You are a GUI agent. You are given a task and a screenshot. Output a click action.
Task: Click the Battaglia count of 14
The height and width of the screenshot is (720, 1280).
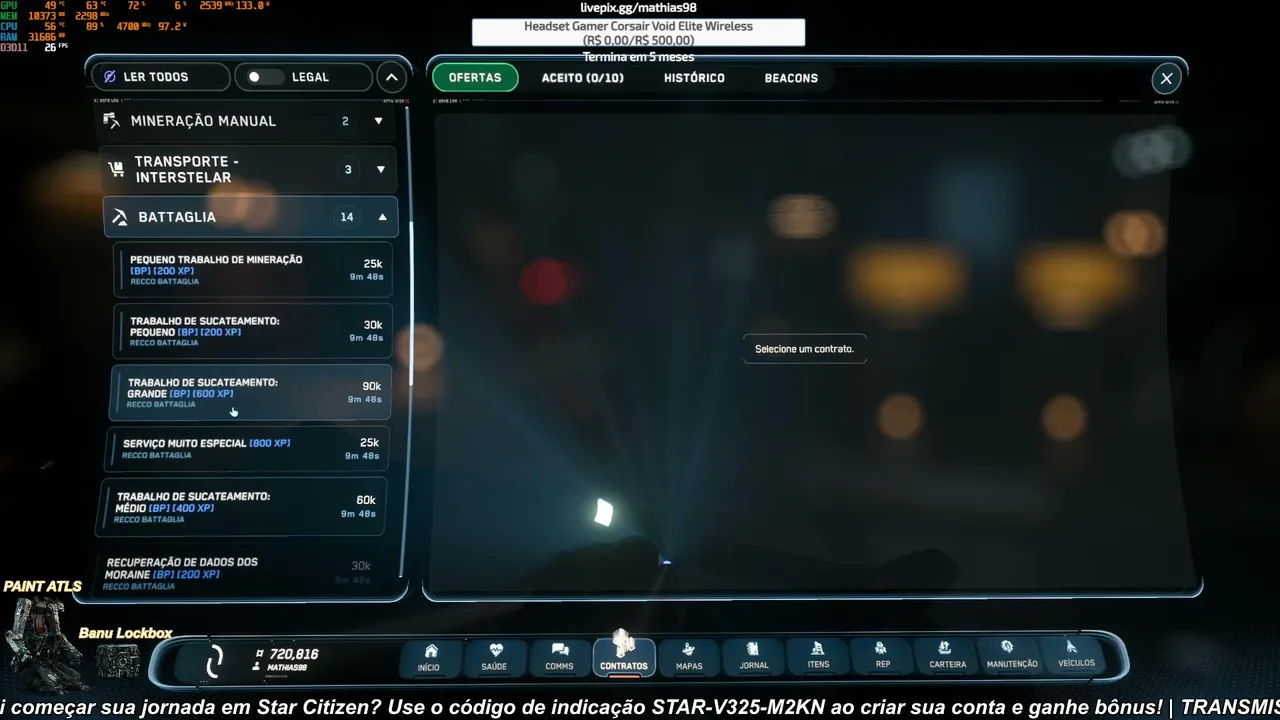click(347, 217)
